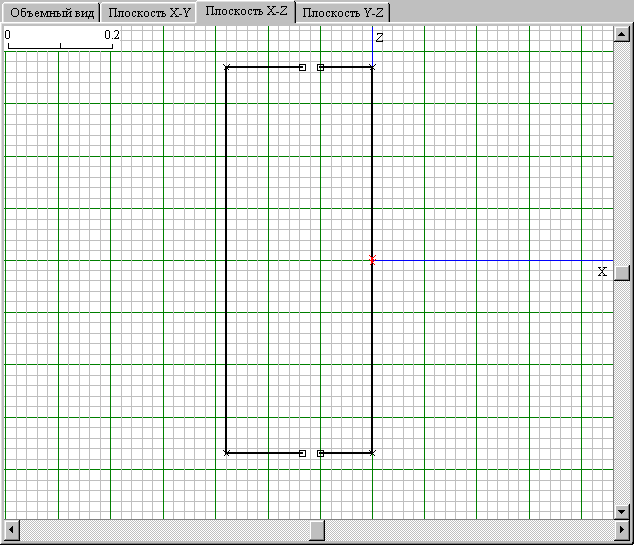The image size is (634, 545).
Task: Select top-left corner point of the rectangle
Action: [x=227, y=67]
